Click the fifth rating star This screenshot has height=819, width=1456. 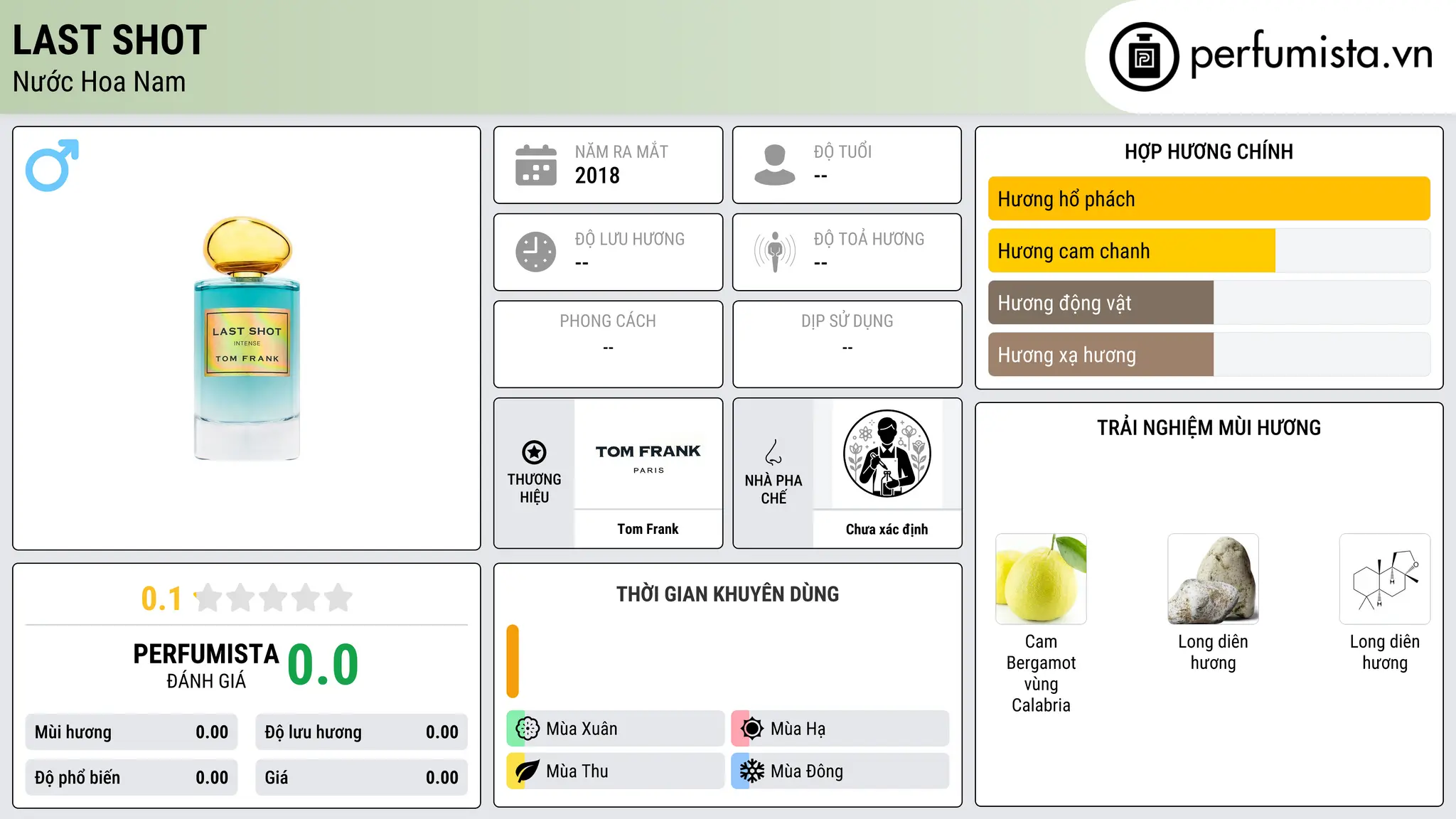click(x=338, y=598)
